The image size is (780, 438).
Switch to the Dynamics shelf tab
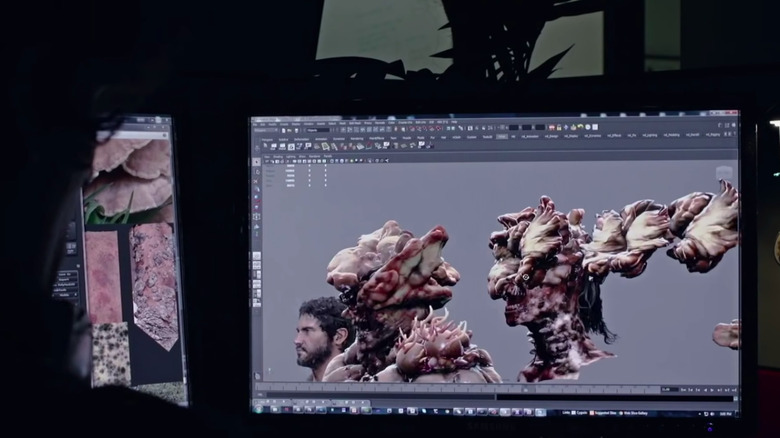pos(339,139)
